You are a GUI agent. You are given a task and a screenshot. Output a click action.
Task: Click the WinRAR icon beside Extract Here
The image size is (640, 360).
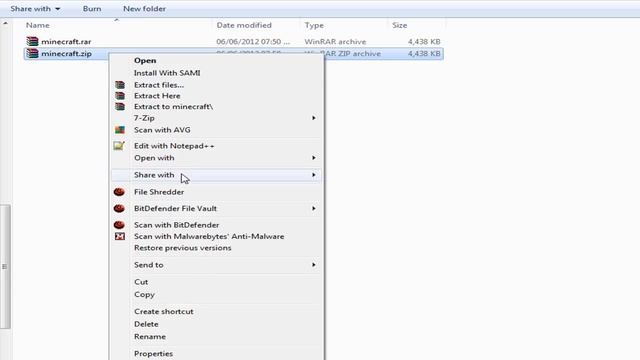pos(120,96)
